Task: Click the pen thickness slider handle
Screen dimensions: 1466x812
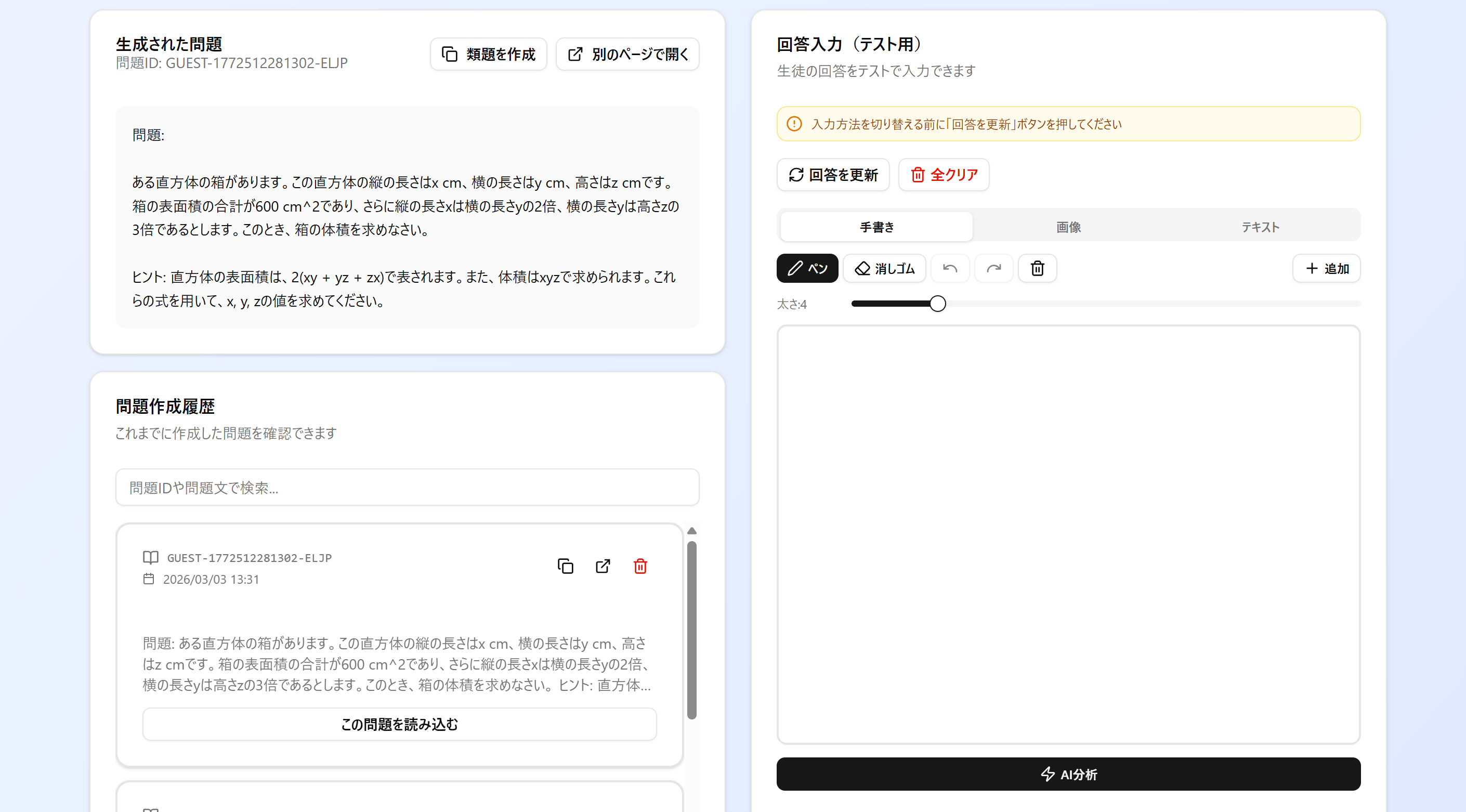Action: pyautogui.click(x=937, y=304)
